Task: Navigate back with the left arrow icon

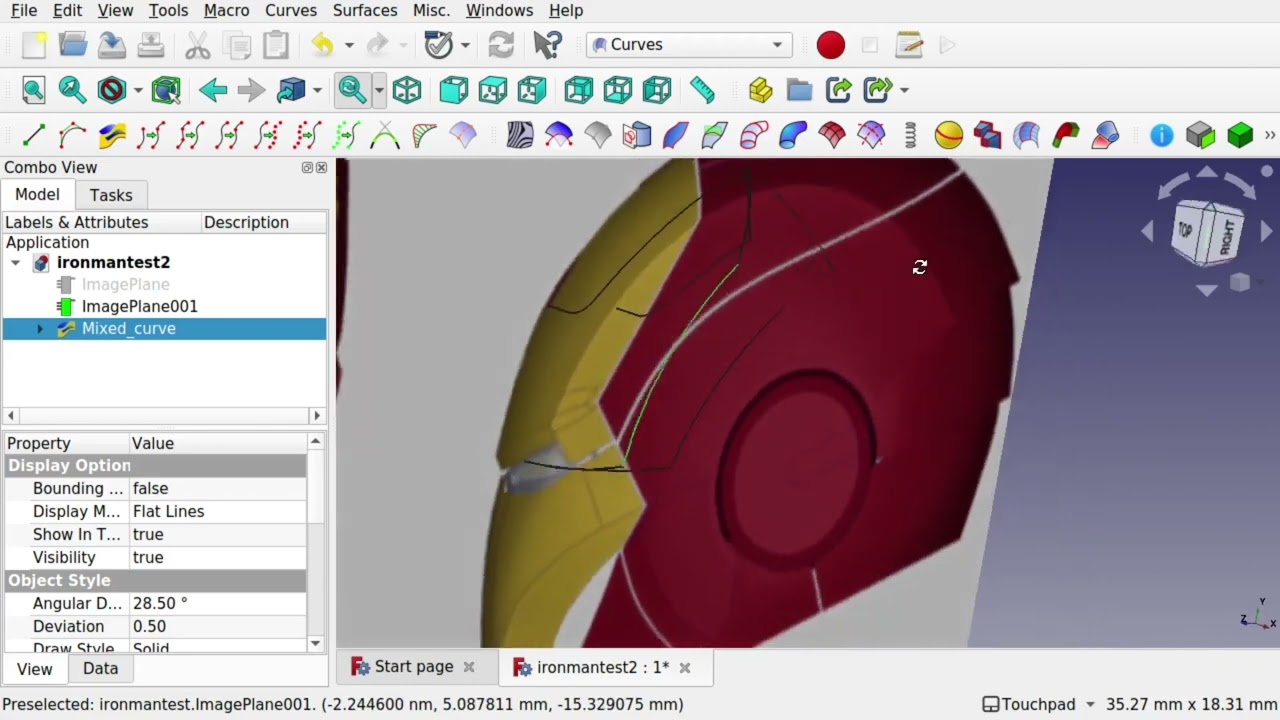Action: tap(213, 90)
